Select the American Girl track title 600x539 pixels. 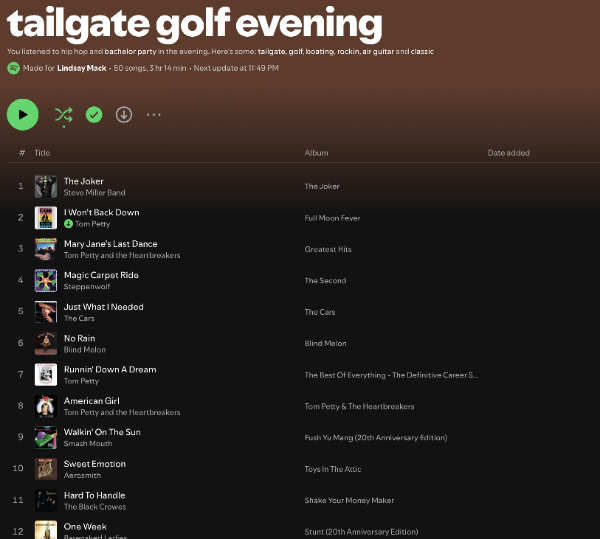[x=92, y=401]
